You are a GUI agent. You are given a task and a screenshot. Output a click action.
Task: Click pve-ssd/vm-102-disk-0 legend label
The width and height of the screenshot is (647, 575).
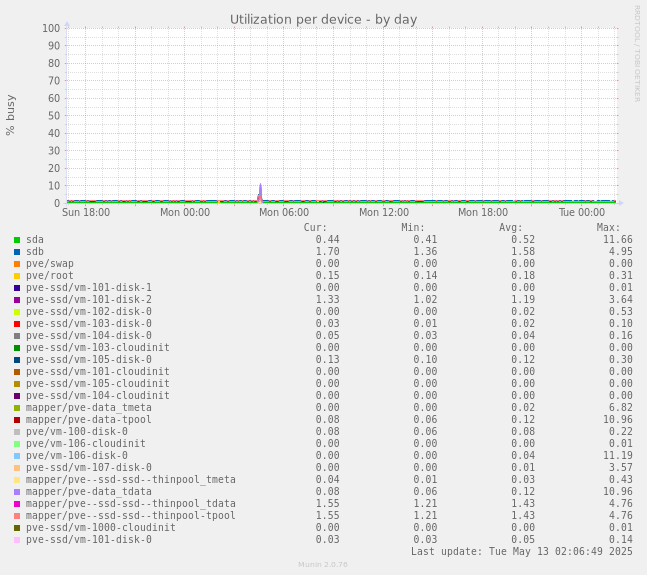(89, 311)
